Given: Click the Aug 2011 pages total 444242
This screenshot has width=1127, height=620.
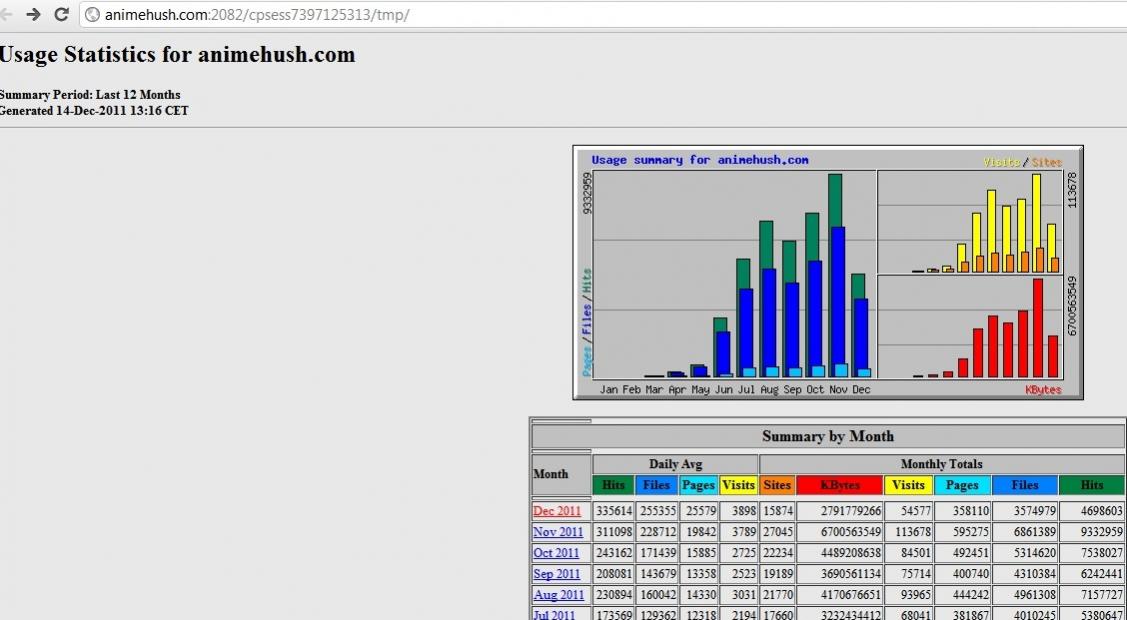Looking at the screenshot, I should coord(970,595).
